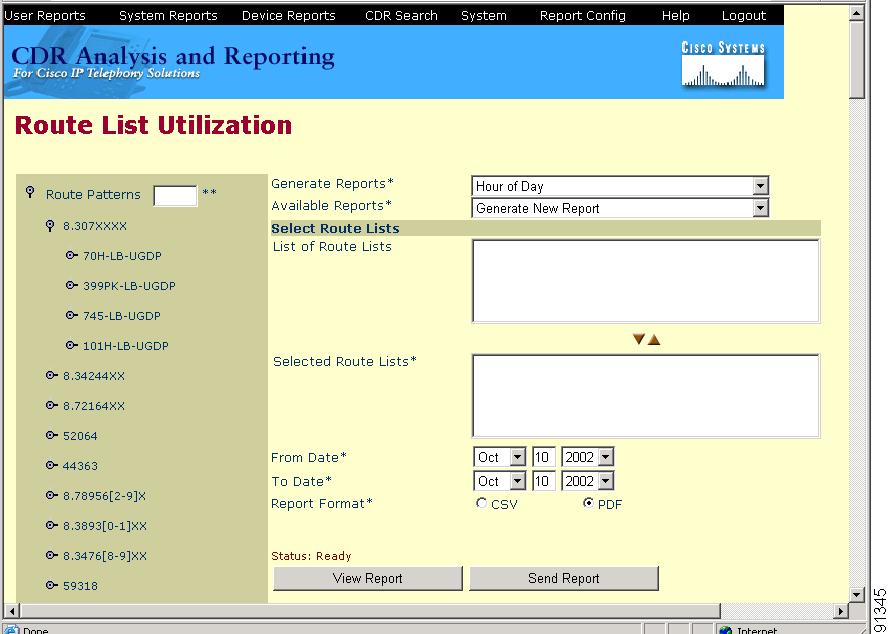Select the 745-LB-UGDP route list
890x634 pixels.
pyautogui.click(x=121, y=316)
